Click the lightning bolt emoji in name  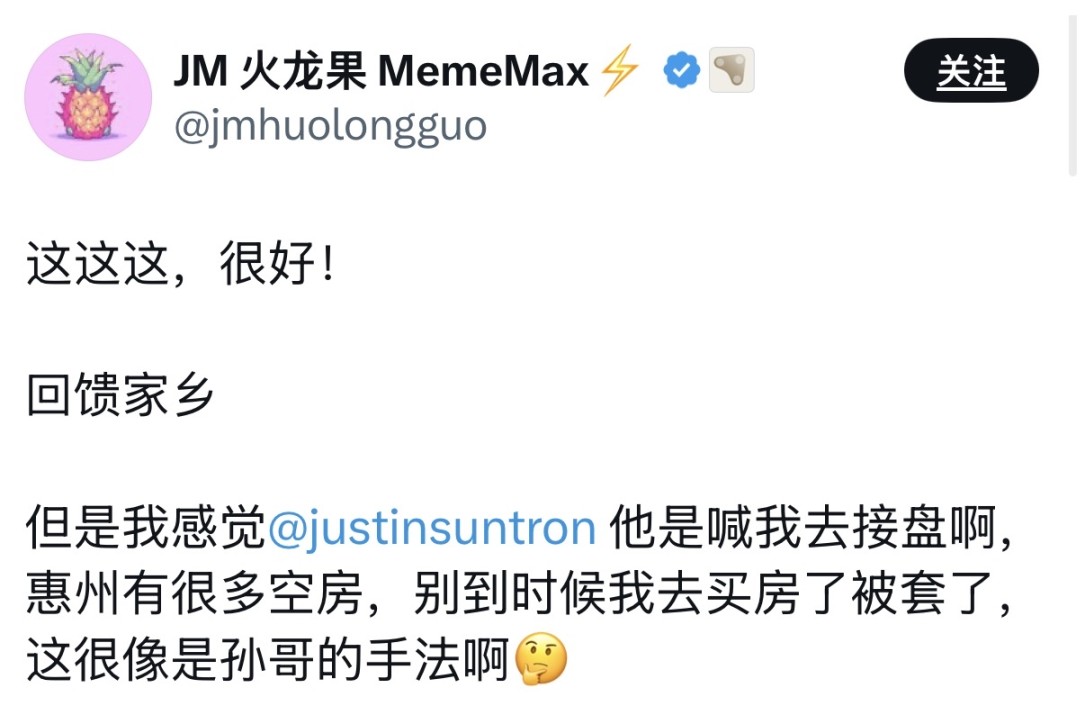pos(619,70)
